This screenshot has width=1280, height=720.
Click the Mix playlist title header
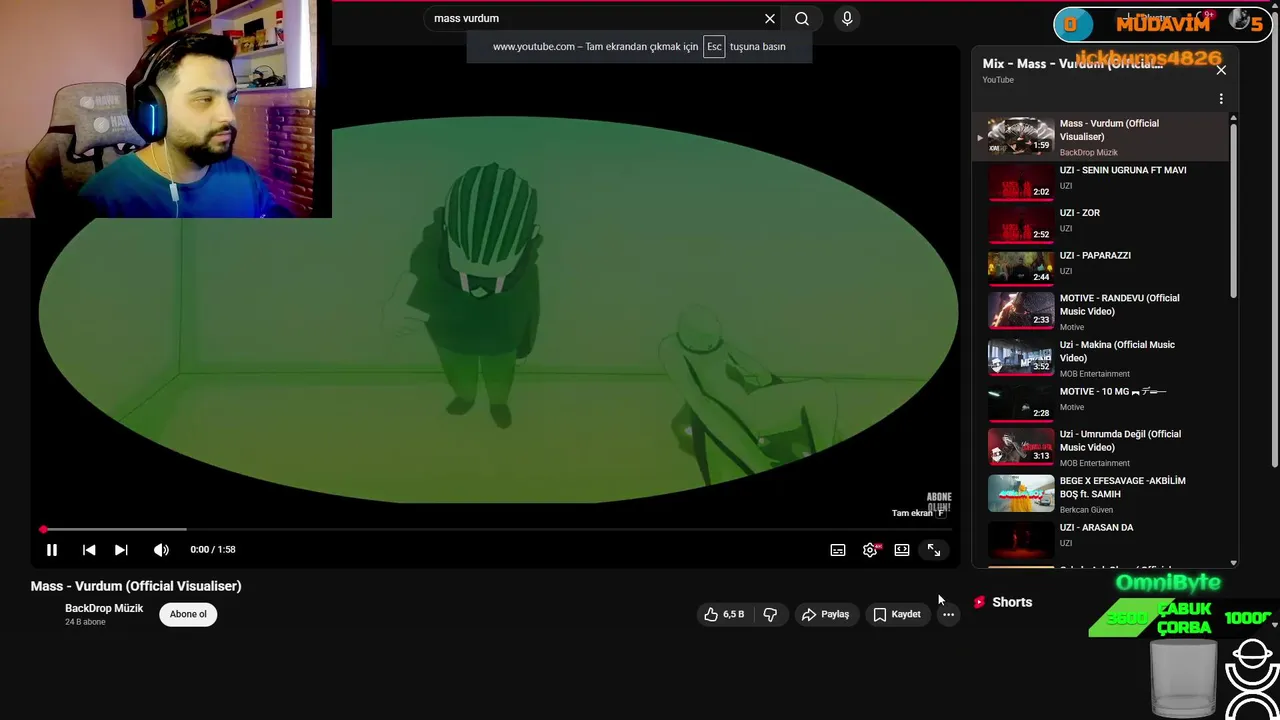[x=1073, y=64]
